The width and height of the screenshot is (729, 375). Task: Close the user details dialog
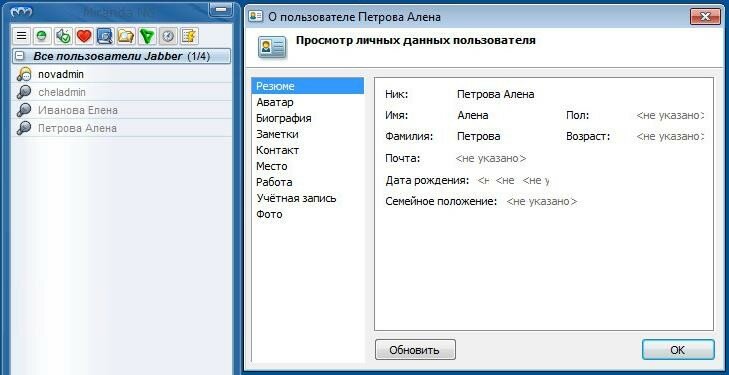(x=705, y=17)
